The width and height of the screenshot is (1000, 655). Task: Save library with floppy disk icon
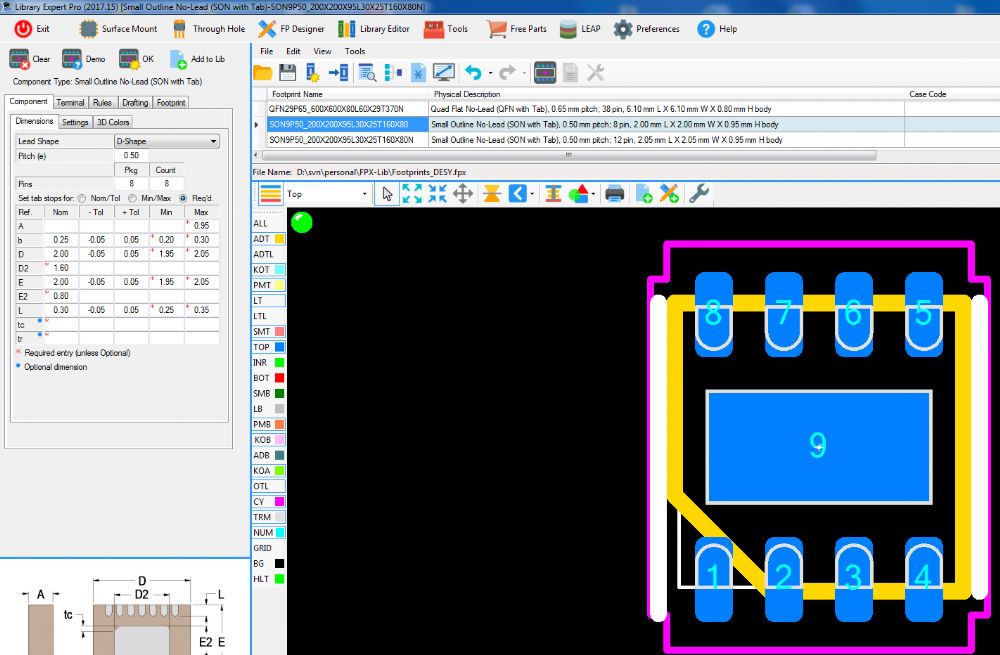click(288, 73)
